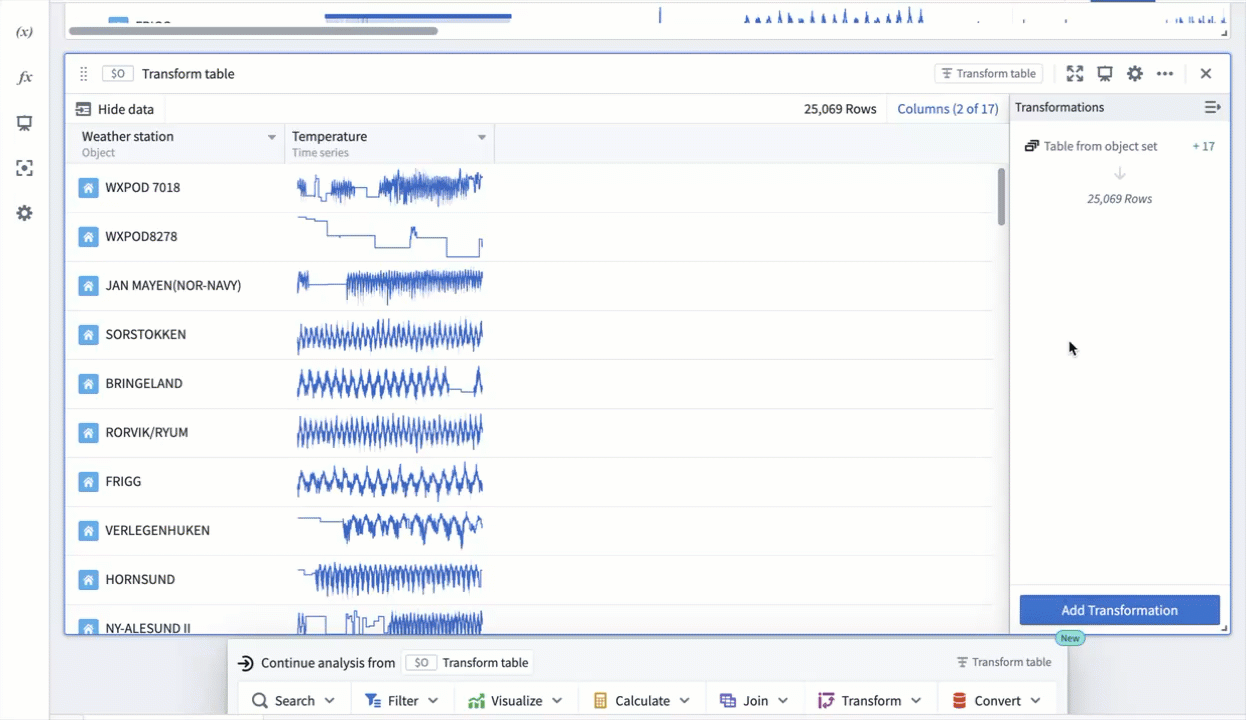The width and height of the screenshot is (1246, 720).
Task: Open the Temperature column dropdown arrow
Action: [x=482, y=137]
